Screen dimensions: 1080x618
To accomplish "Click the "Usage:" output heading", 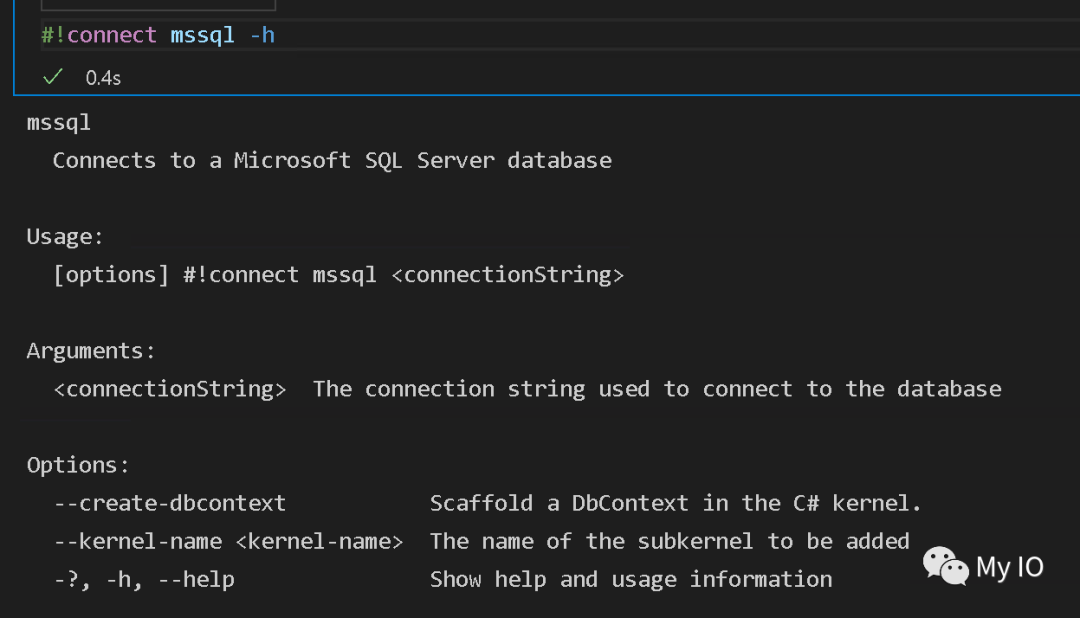I will coord(65,237).
